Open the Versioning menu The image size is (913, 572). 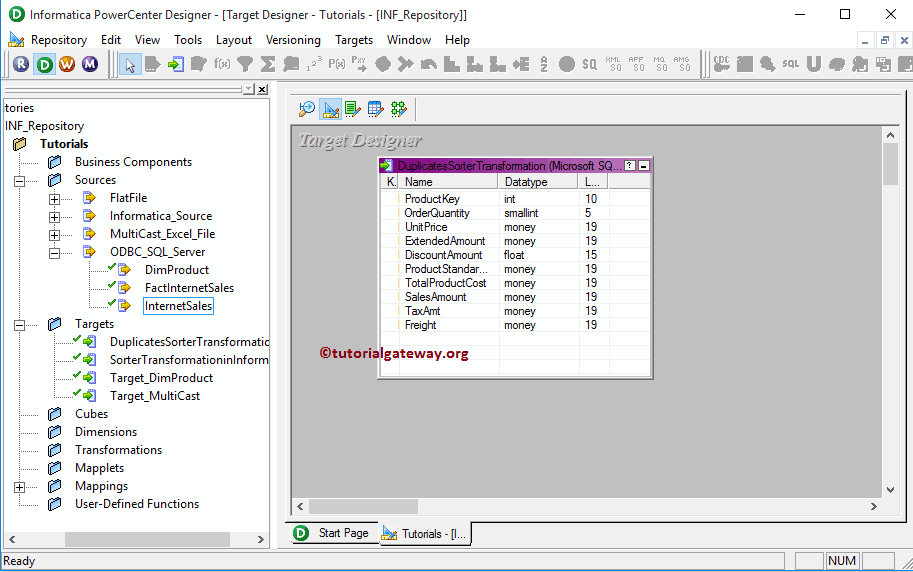click(293, 40)
